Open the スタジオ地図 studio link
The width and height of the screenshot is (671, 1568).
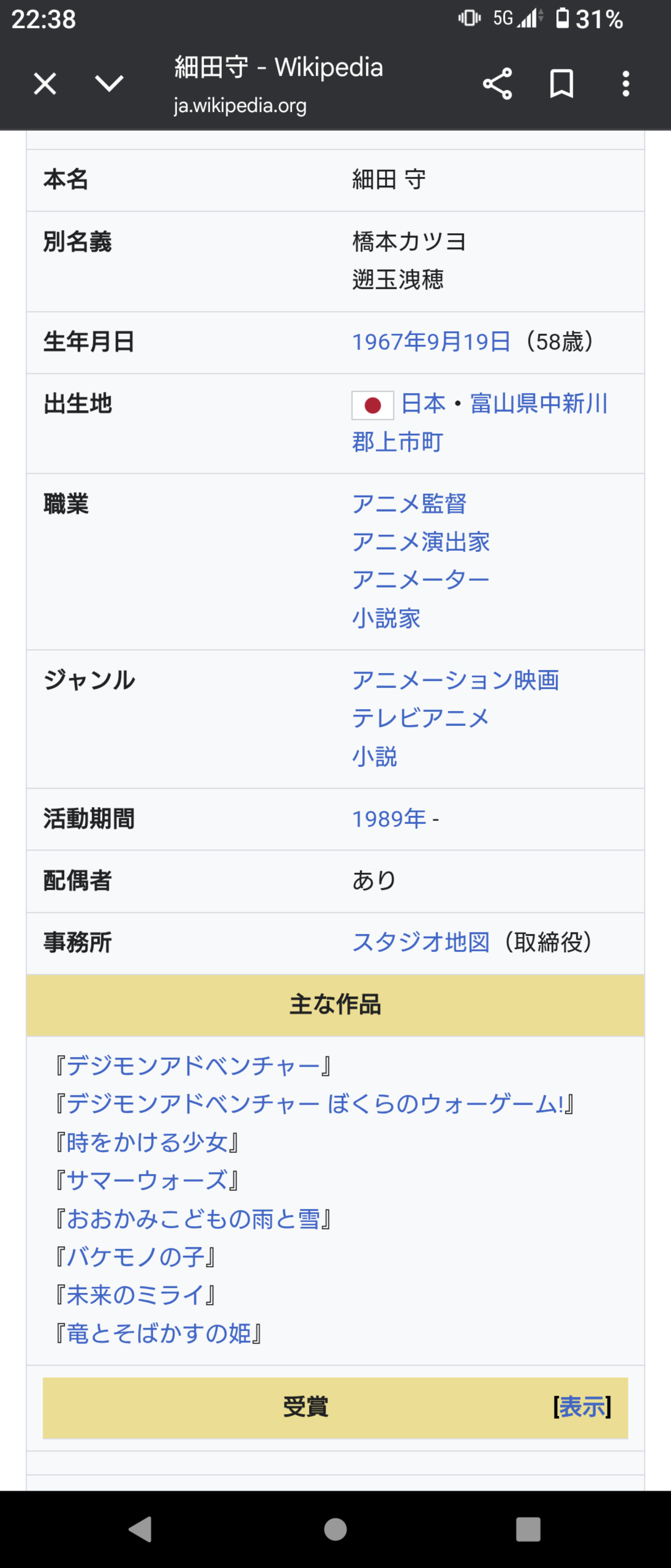click(x=421, y=942)
